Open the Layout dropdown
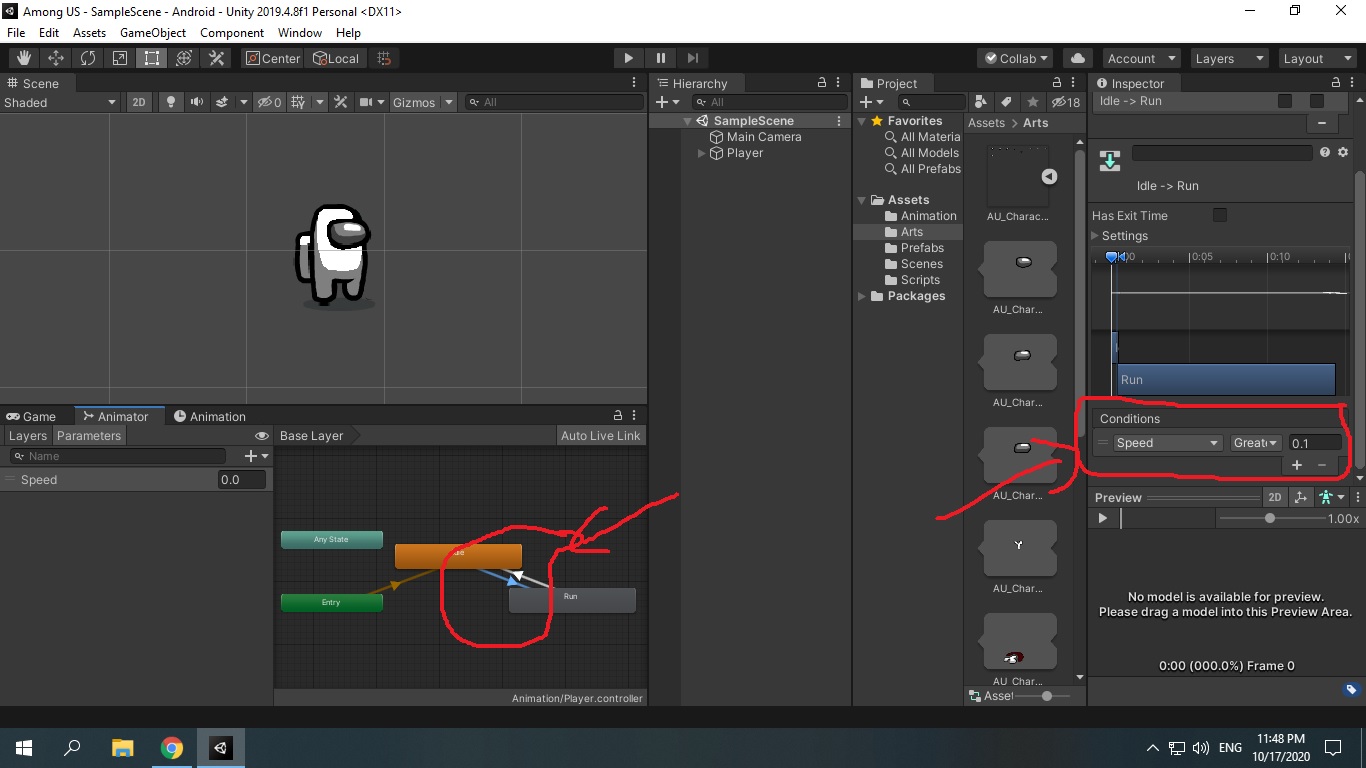Viewport: 1366px width, 768px height. pos(1316,58)
